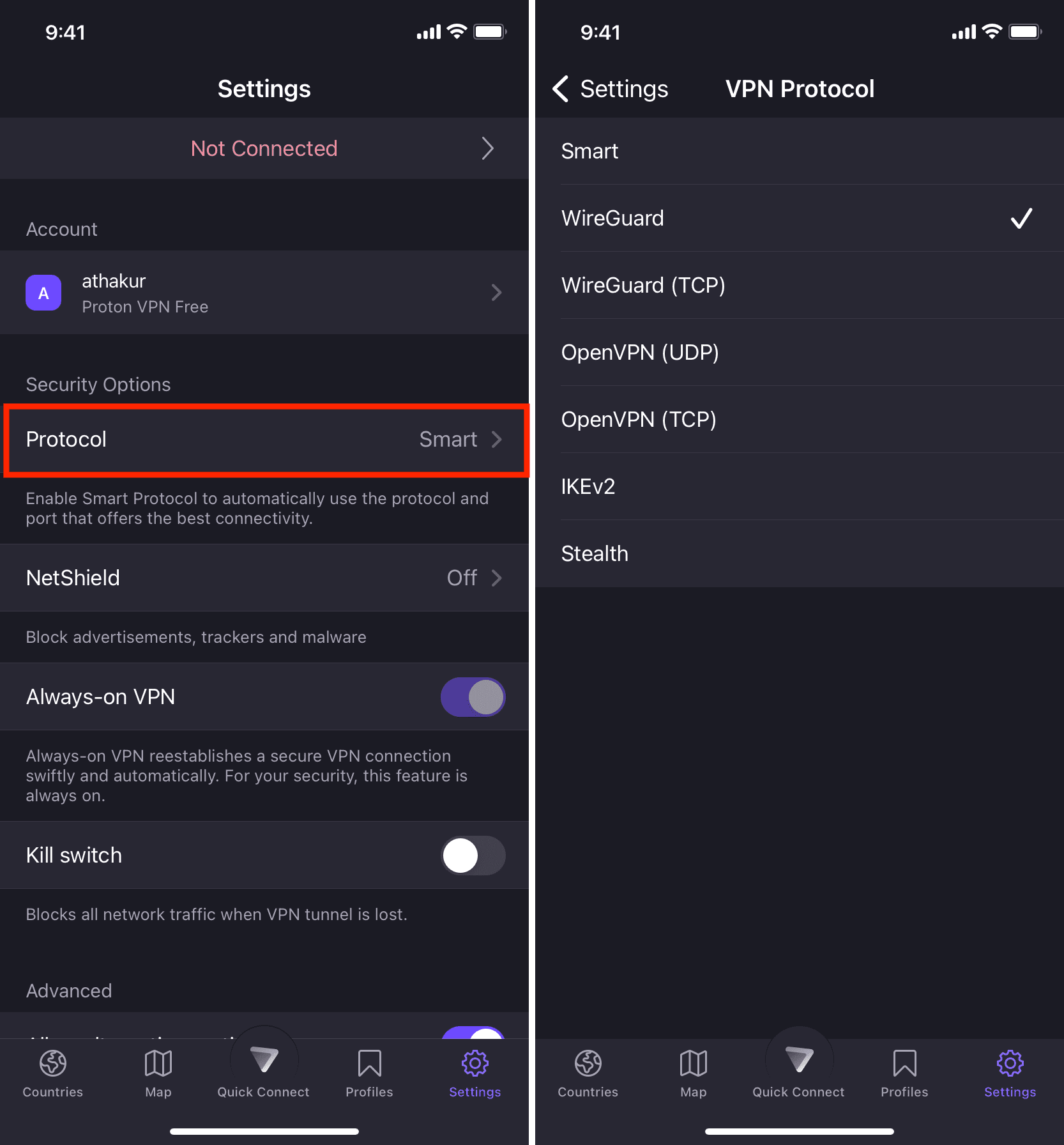Tap the purple account avatar A

point(43,293)
